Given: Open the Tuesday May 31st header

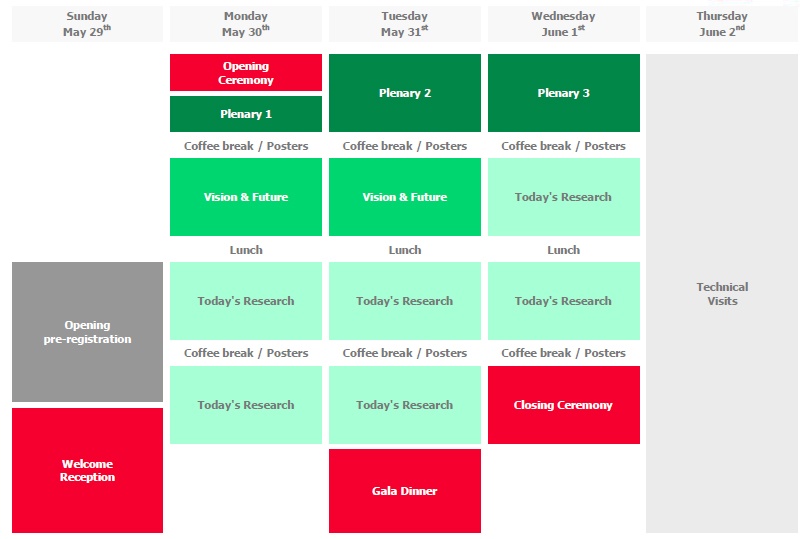Looking at the screenshot, I should [x=404, y=24].
